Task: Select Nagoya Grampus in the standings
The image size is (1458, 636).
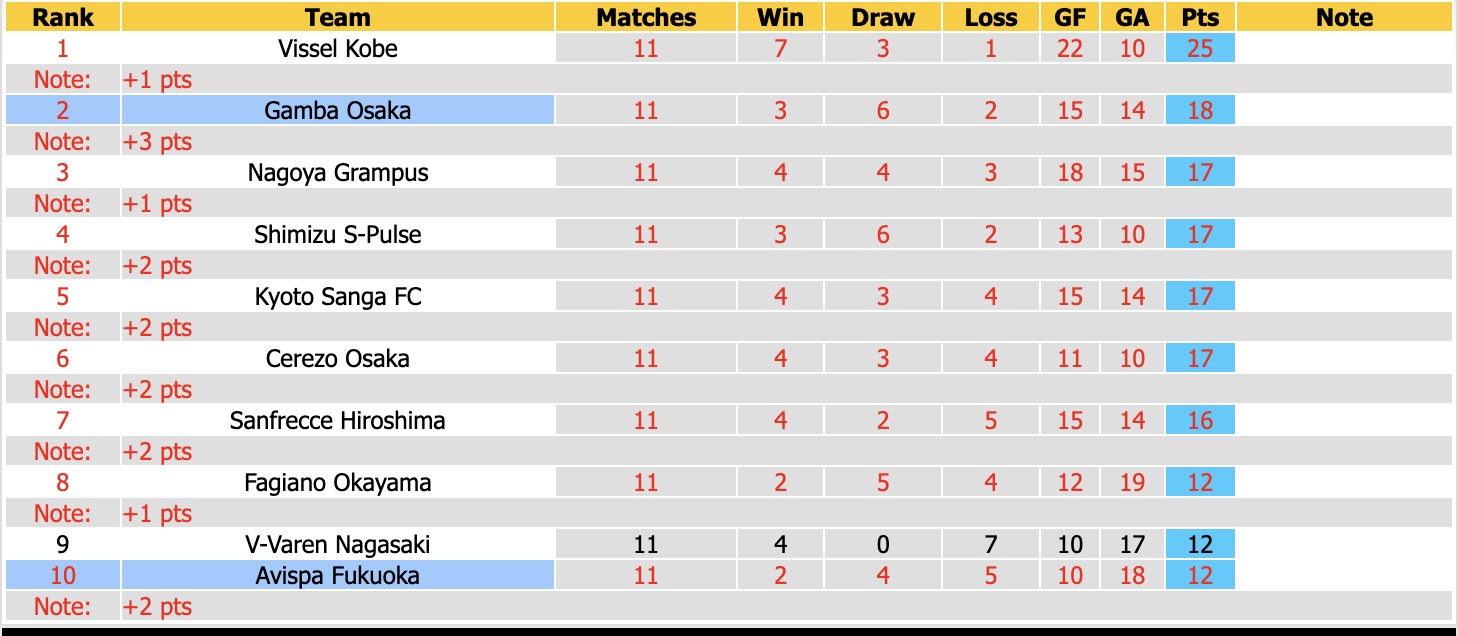Action: coord(338,172)
